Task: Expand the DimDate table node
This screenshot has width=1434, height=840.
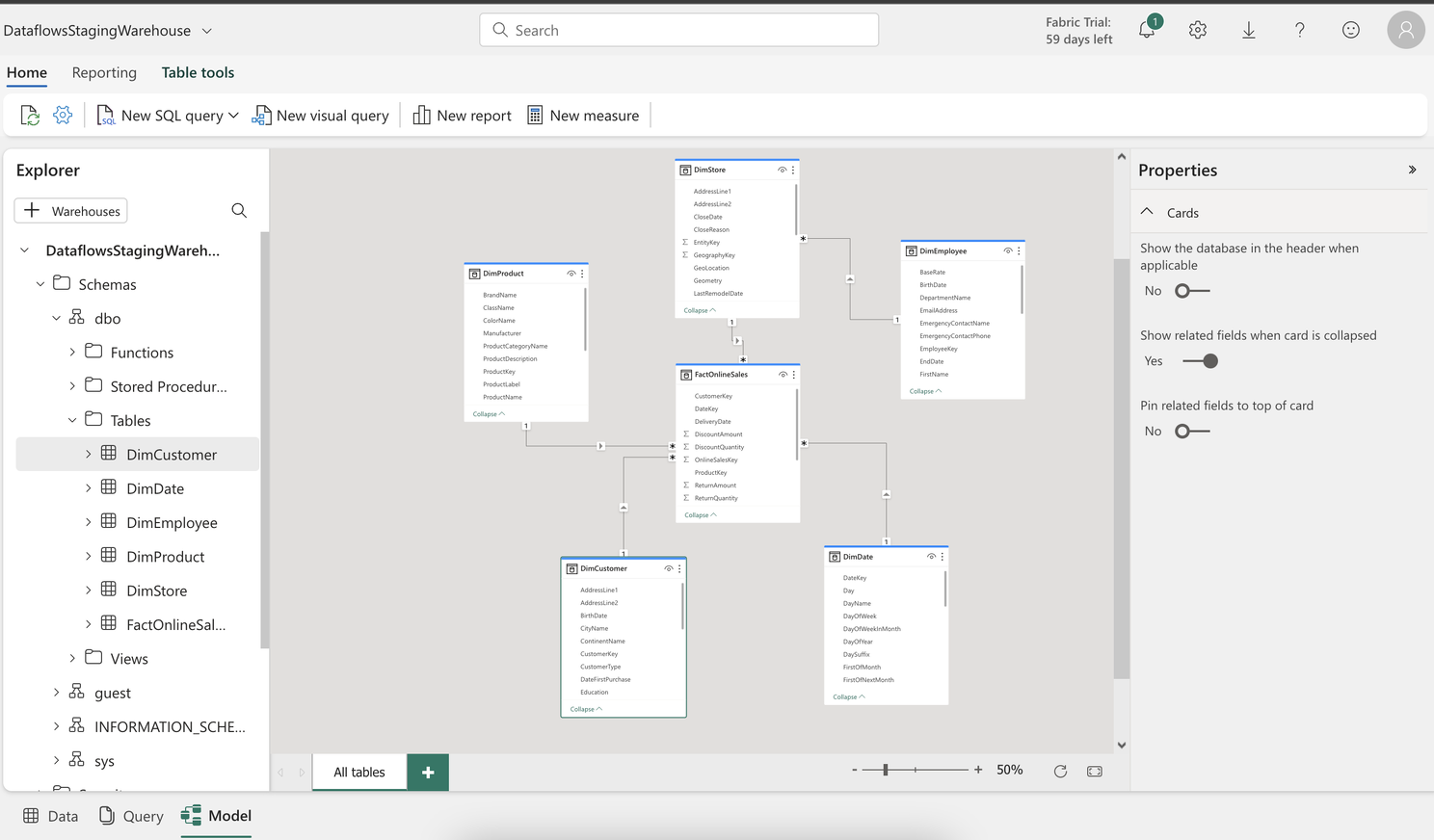Action: pos(89,488)
